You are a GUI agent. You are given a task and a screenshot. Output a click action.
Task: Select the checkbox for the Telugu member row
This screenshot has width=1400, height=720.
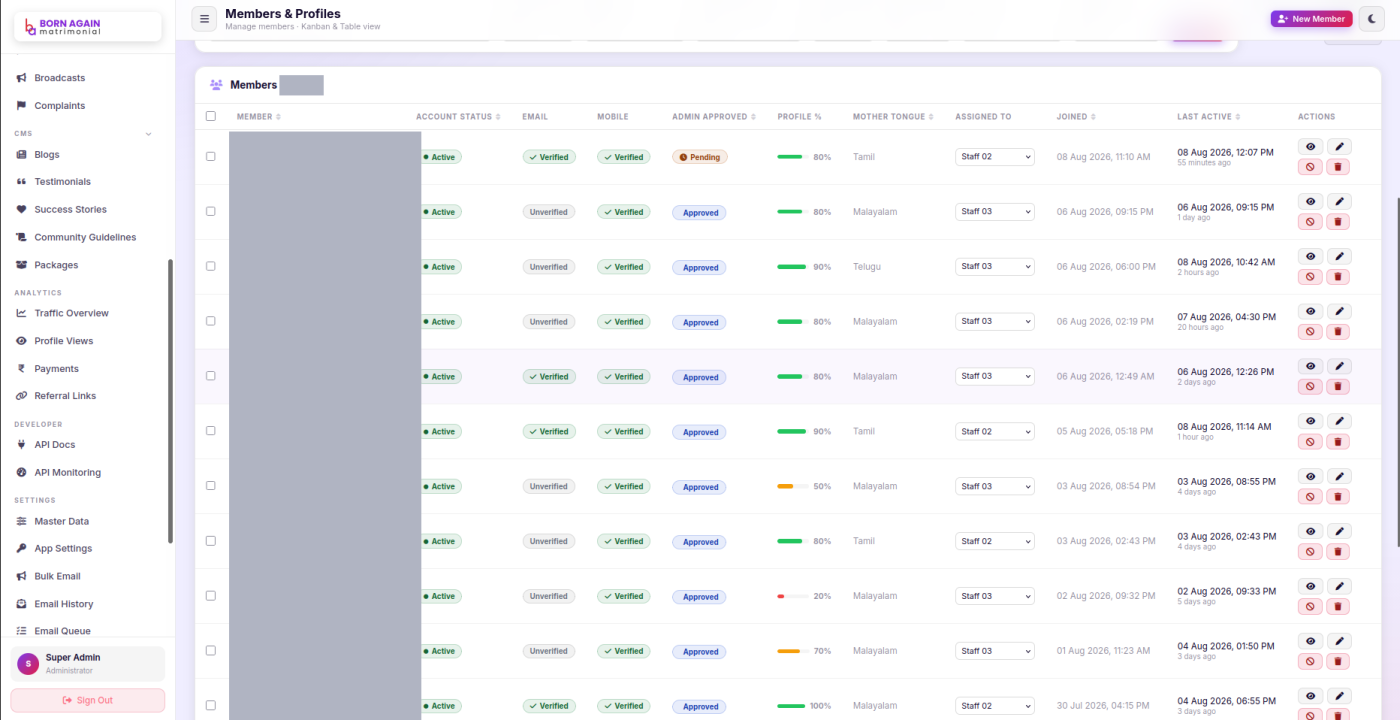[x=211, y=266]
